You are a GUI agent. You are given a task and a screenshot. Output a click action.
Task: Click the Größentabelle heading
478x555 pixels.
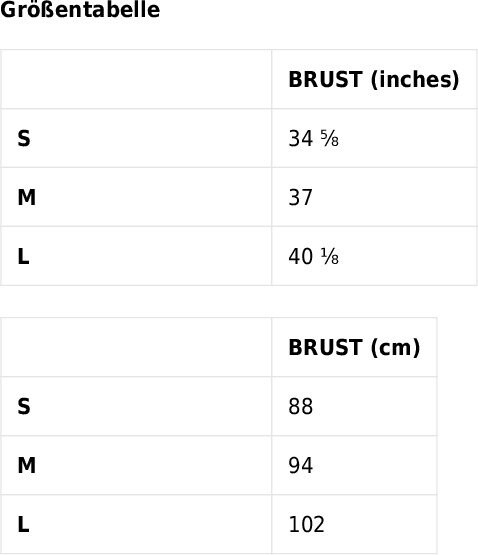click(80, 9)
